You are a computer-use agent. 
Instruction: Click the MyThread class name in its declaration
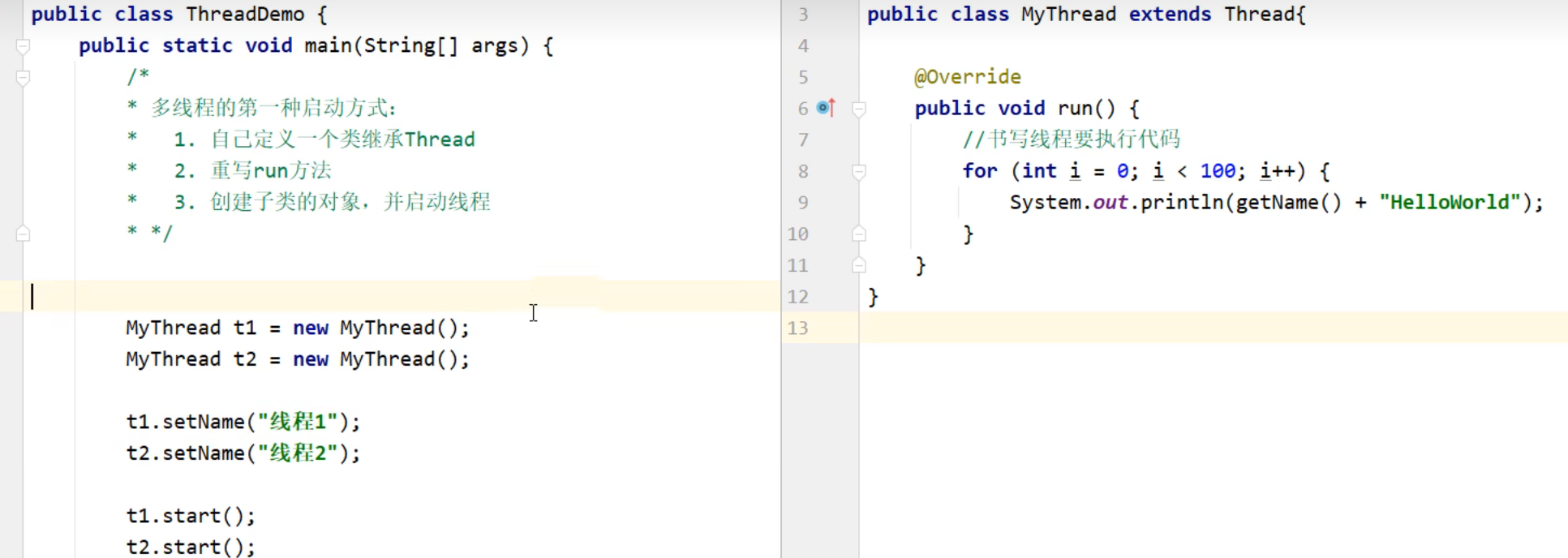pyautogui.click(x=1068, y=15)
